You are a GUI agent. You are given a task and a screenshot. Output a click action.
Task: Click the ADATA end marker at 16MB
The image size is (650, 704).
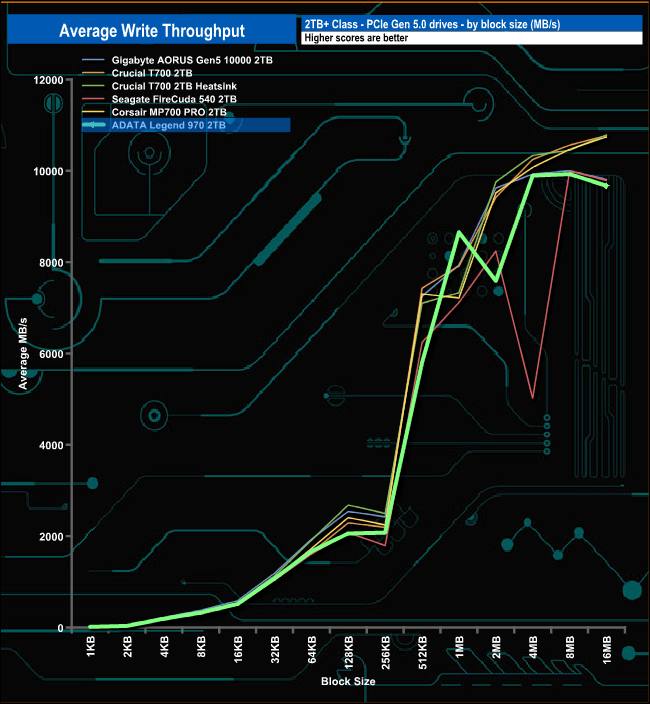(x=606, y=185)
